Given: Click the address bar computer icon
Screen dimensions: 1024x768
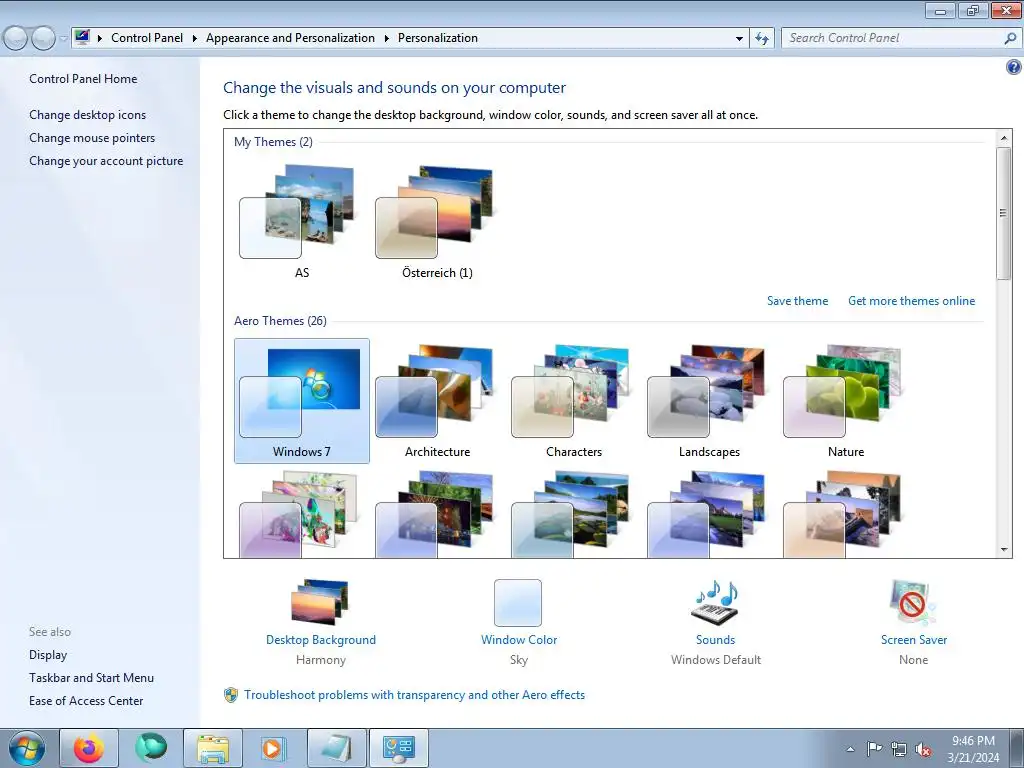Looking at the screenshot, I should coord(82,37).
